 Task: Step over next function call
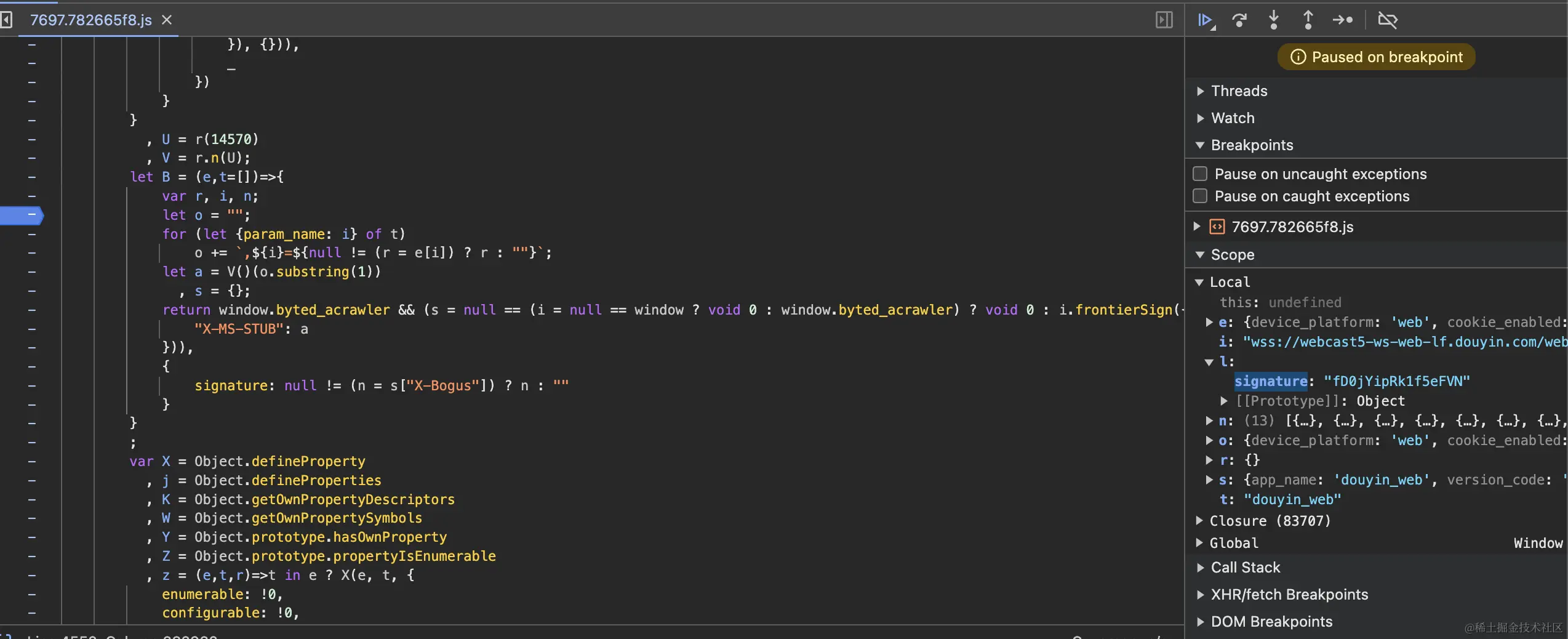pos(1239,20)
